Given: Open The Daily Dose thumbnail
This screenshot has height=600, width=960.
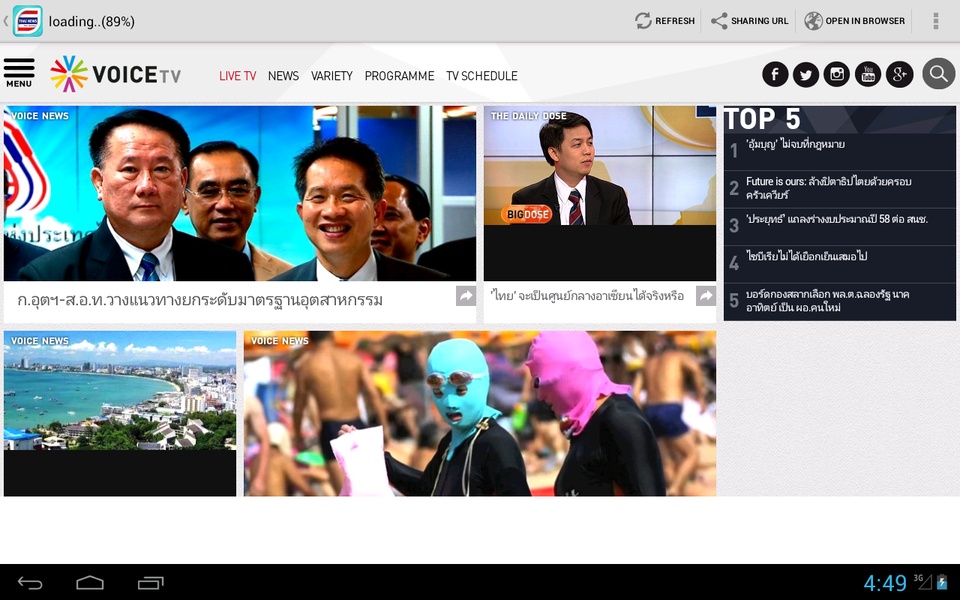Looking at the screenshot, I should 600,193.
